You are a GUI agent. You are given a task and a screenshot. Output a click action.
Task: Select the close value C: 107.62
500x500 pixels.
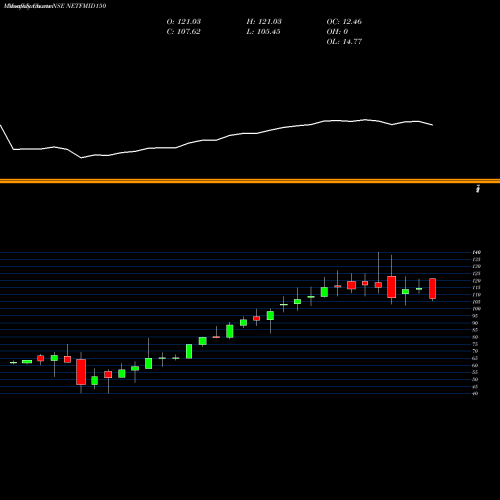tap(183, 32)
